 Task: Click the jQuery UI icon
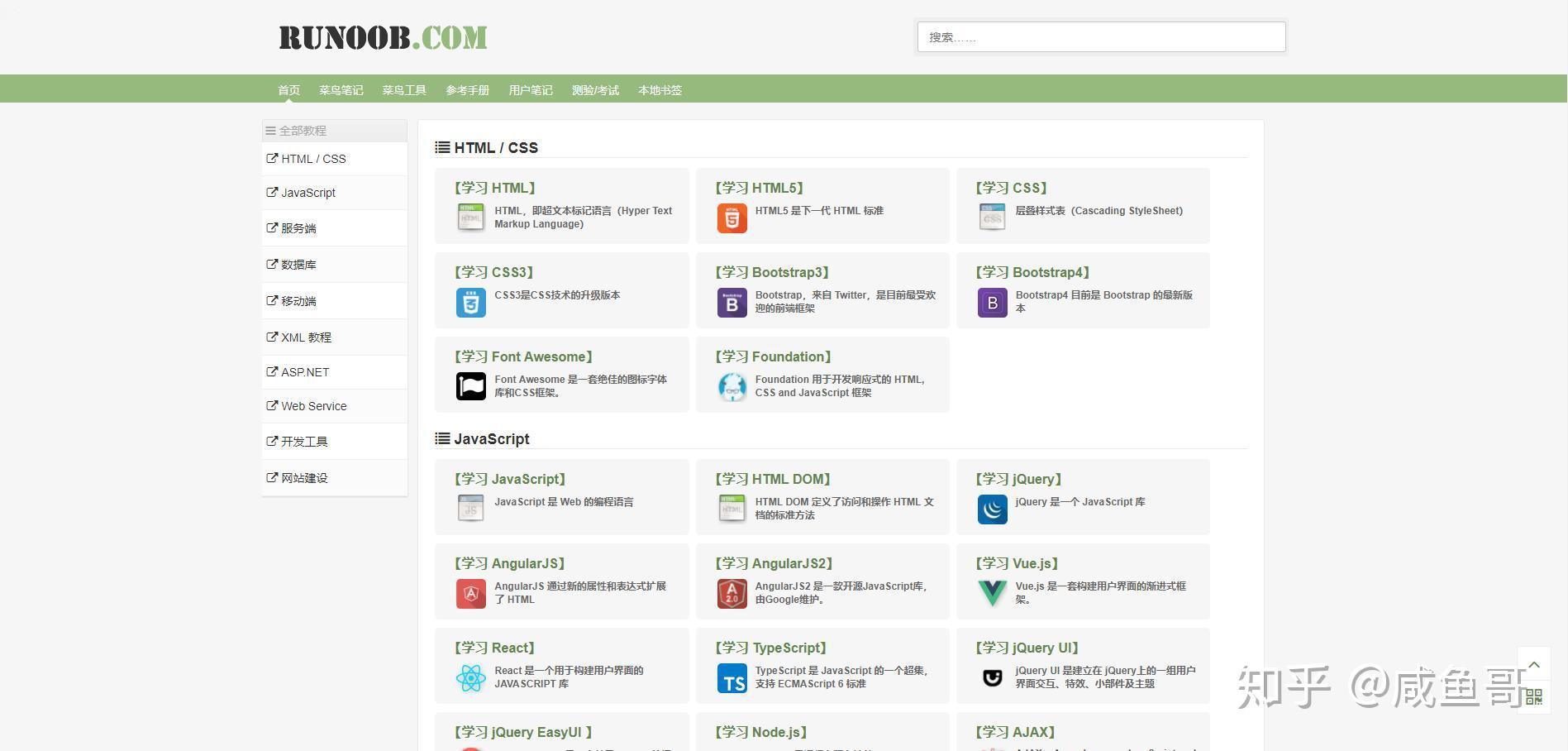pos(992,678)
